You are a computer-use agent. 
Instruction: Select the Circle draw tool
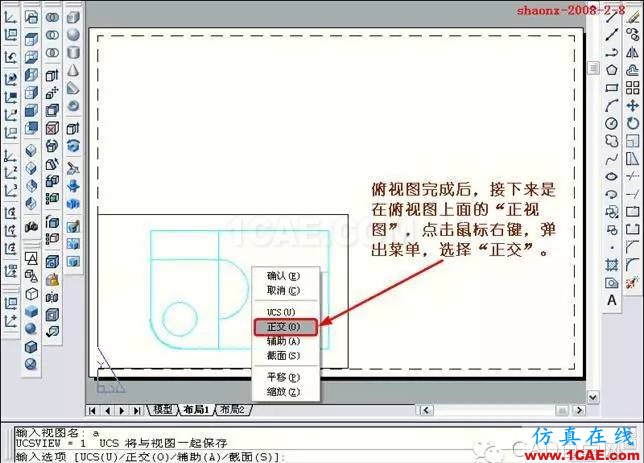point(612,123)
